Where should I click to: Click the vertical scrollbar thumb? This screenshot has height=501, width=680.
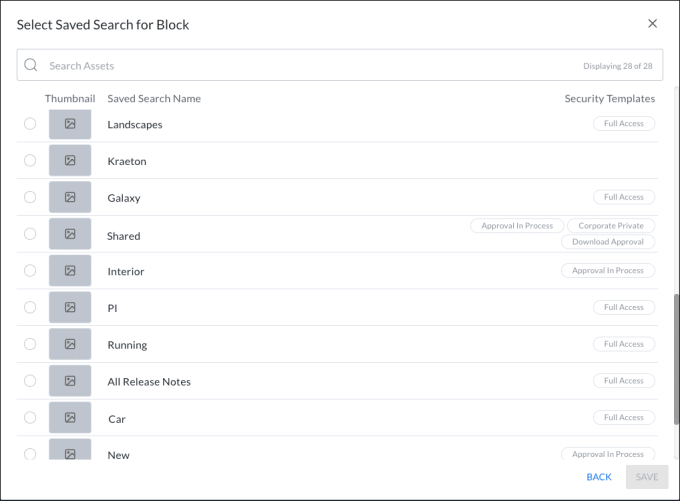point(675,350)
